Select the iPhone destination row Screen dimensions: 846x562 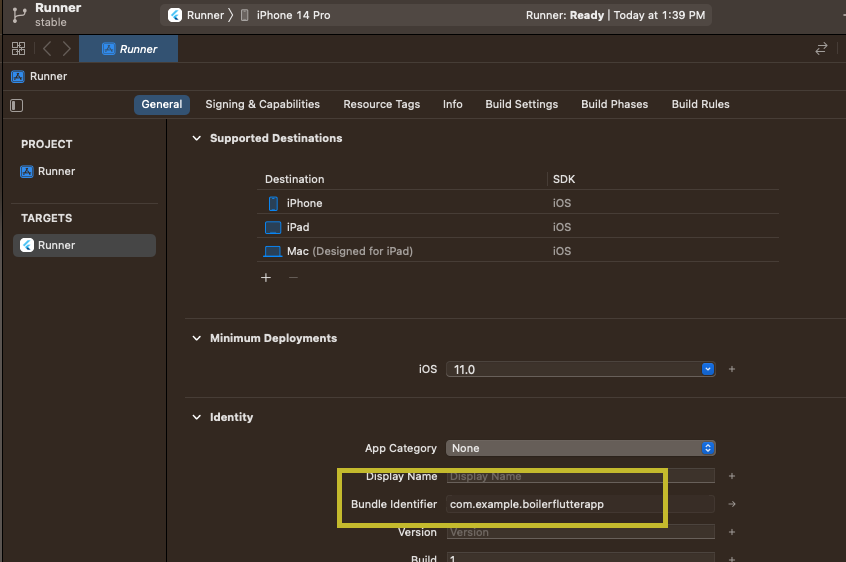[518, 203]
